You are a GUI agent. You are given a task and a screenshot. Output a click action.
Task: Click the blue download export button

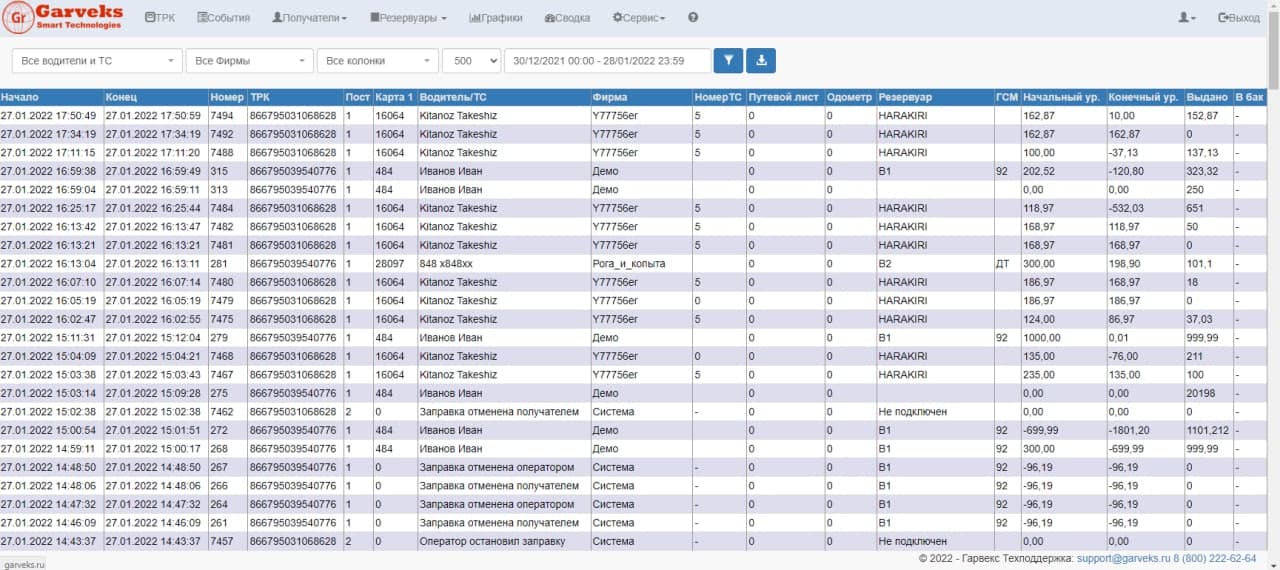[761, 61]
